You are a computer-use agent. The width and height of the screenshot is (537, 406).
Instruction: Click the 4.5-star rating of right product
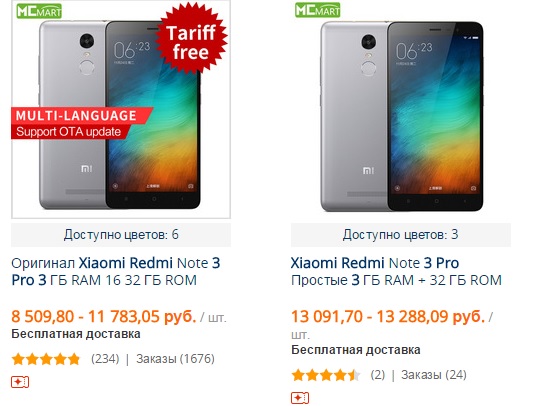(326, 375)
